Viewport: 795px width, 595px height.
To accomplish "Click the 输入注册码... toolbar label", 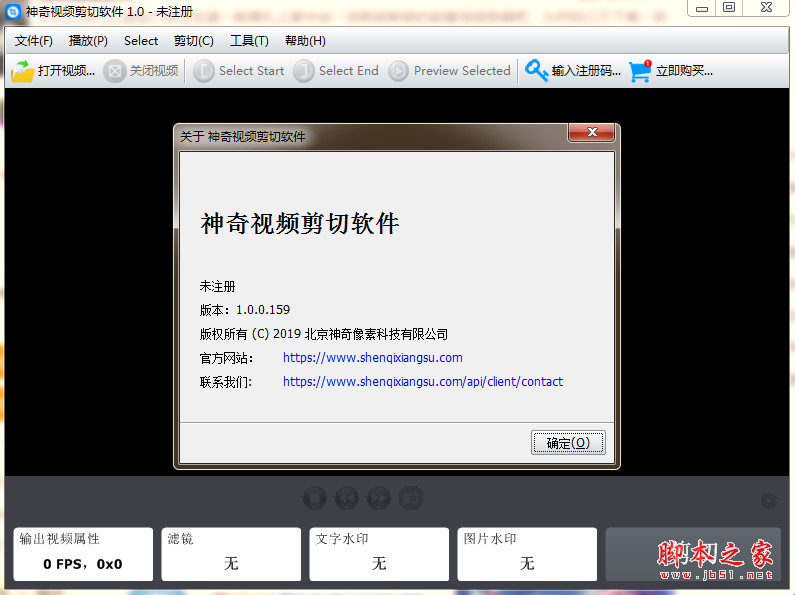I will (586, 71).
